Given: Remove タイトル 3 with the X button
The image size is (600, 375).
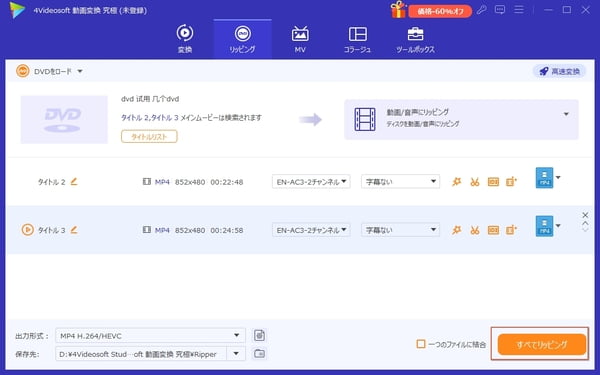Looking at the screenshot, I should [585, 215].
